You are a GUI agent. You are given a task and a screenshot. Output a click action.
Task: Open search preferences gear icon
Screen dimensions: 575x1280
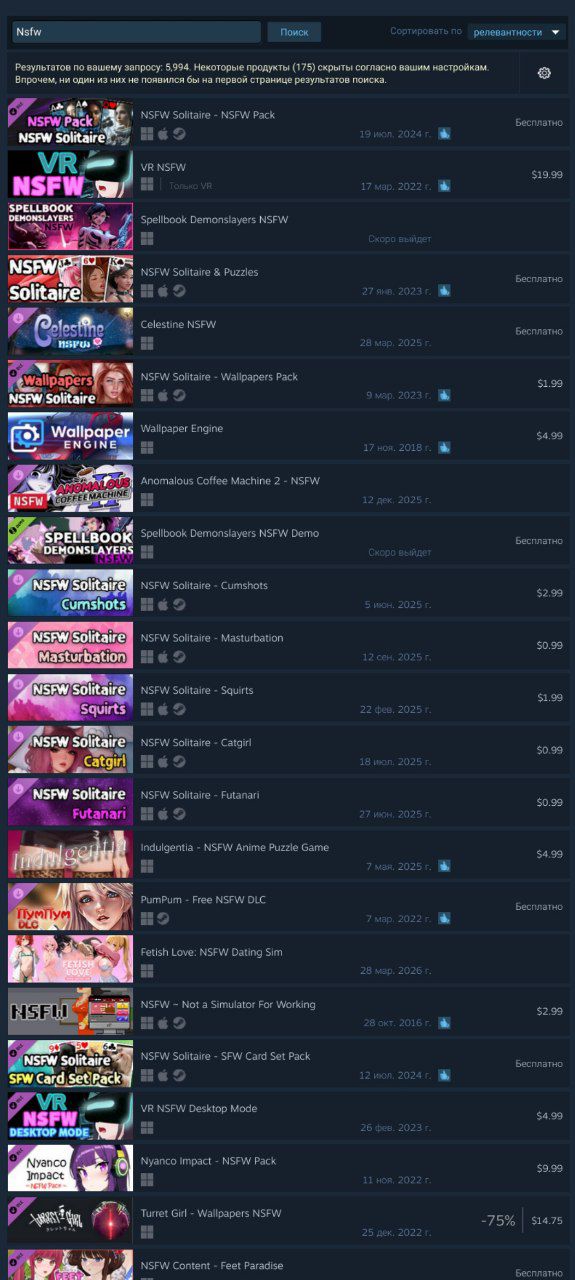coord(544,73)
